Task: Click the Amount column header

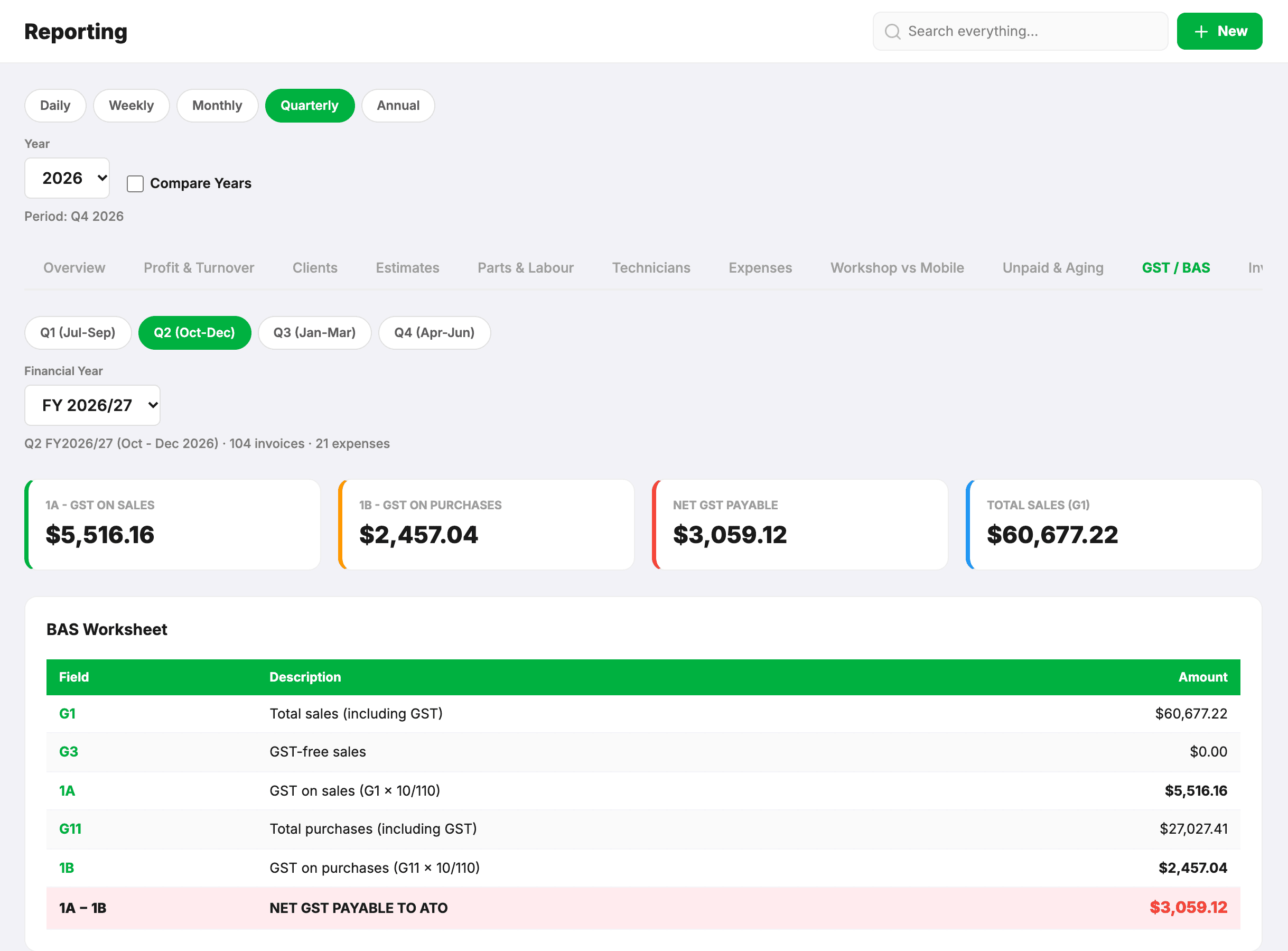Action: tap(1203, 677)
